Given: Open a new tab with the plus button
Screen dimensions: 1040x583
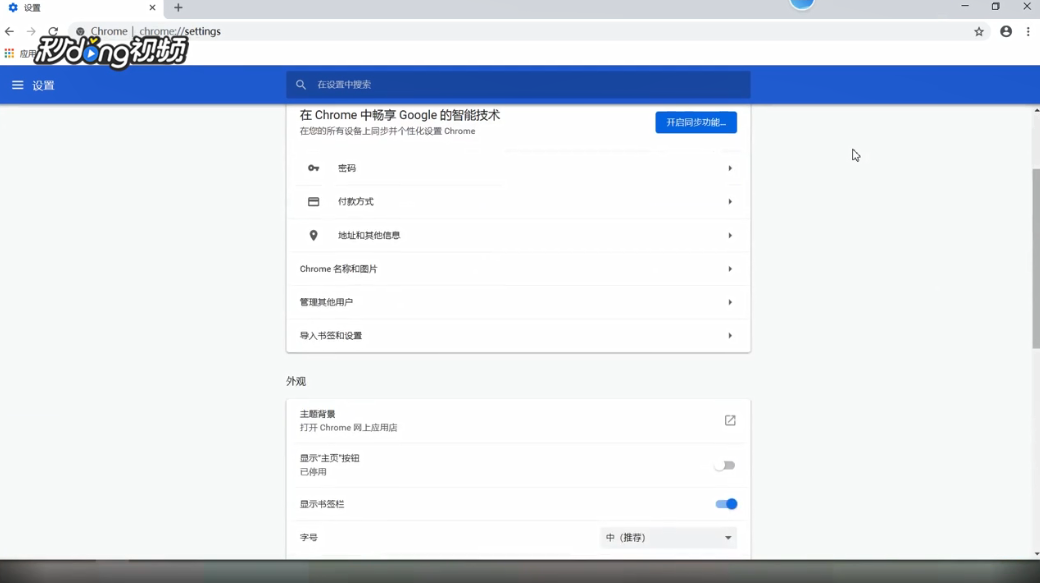Looking at the screenshot, I should pyautogui.click(x=178, y=8).
